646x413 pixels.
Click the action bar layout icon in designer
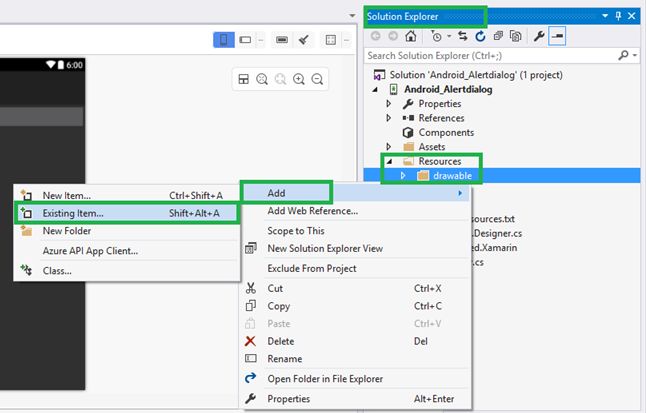[x=282, y=40]
